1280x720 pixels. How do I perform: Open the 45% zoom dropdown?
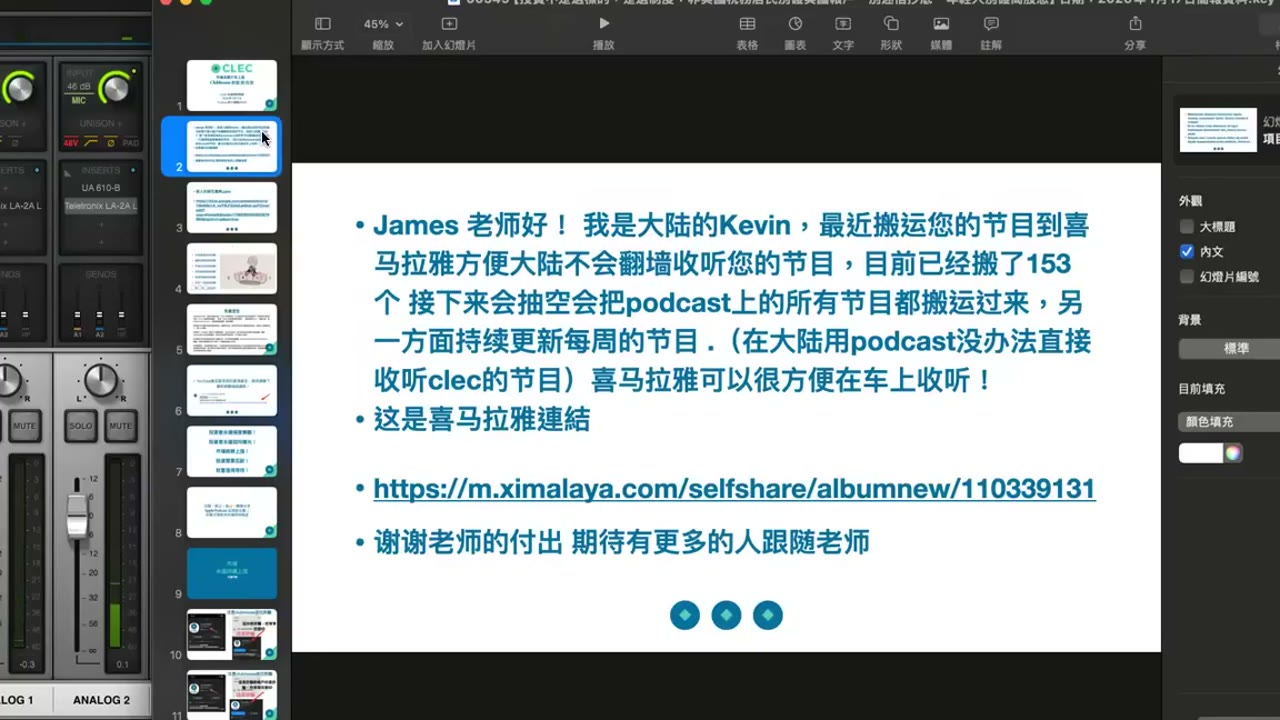pos(383,24)
